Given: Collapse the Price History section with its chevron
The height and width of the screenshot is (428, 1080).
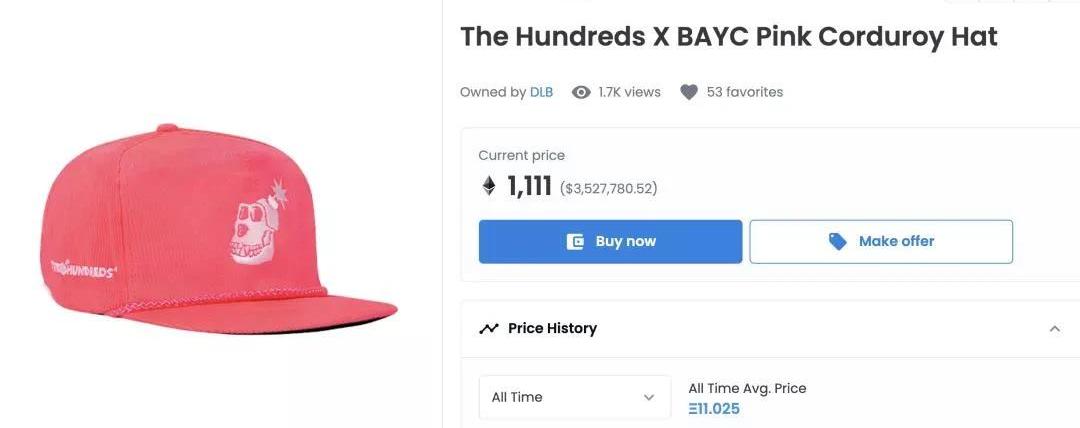Looking at the screenshot, I should pyautogui.click(x=1054, y=328).
